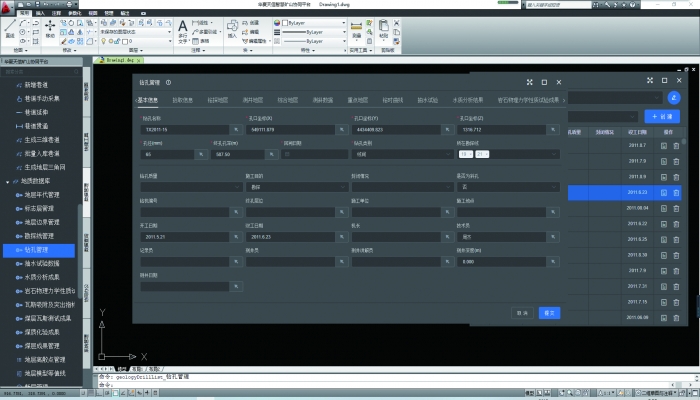Select the multiline Text (多行文字) tool

[x=183, y=28]
